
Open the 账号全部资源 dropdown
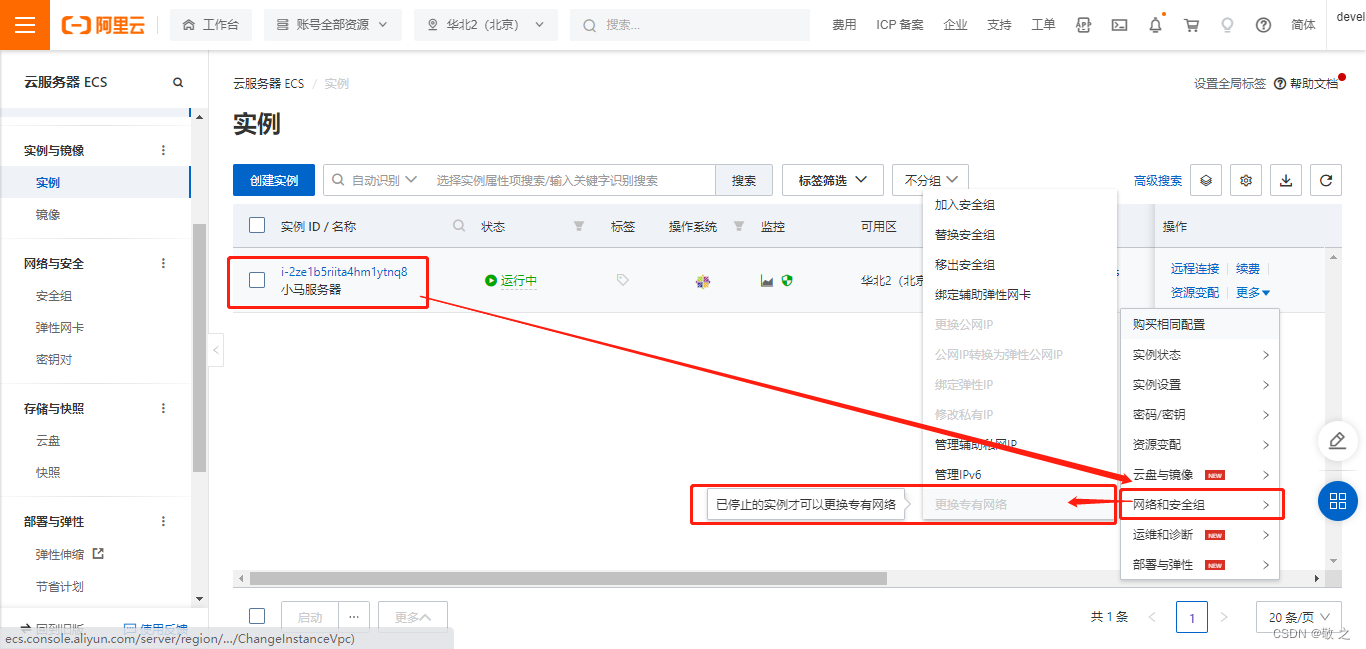coord(333,25)
